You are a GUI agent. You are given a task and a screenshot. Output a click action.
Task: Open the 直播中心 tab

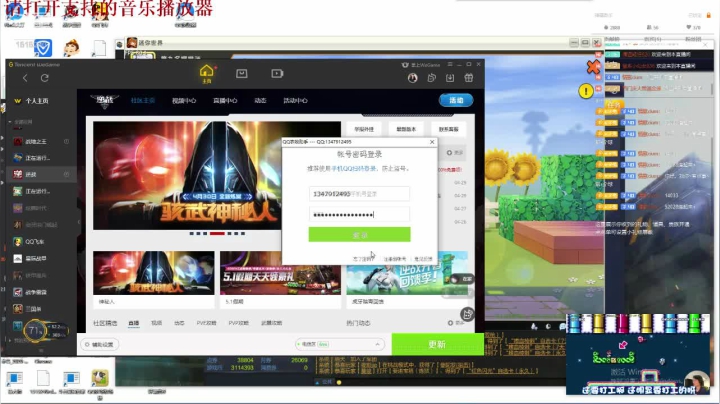[x=225, y=101]
